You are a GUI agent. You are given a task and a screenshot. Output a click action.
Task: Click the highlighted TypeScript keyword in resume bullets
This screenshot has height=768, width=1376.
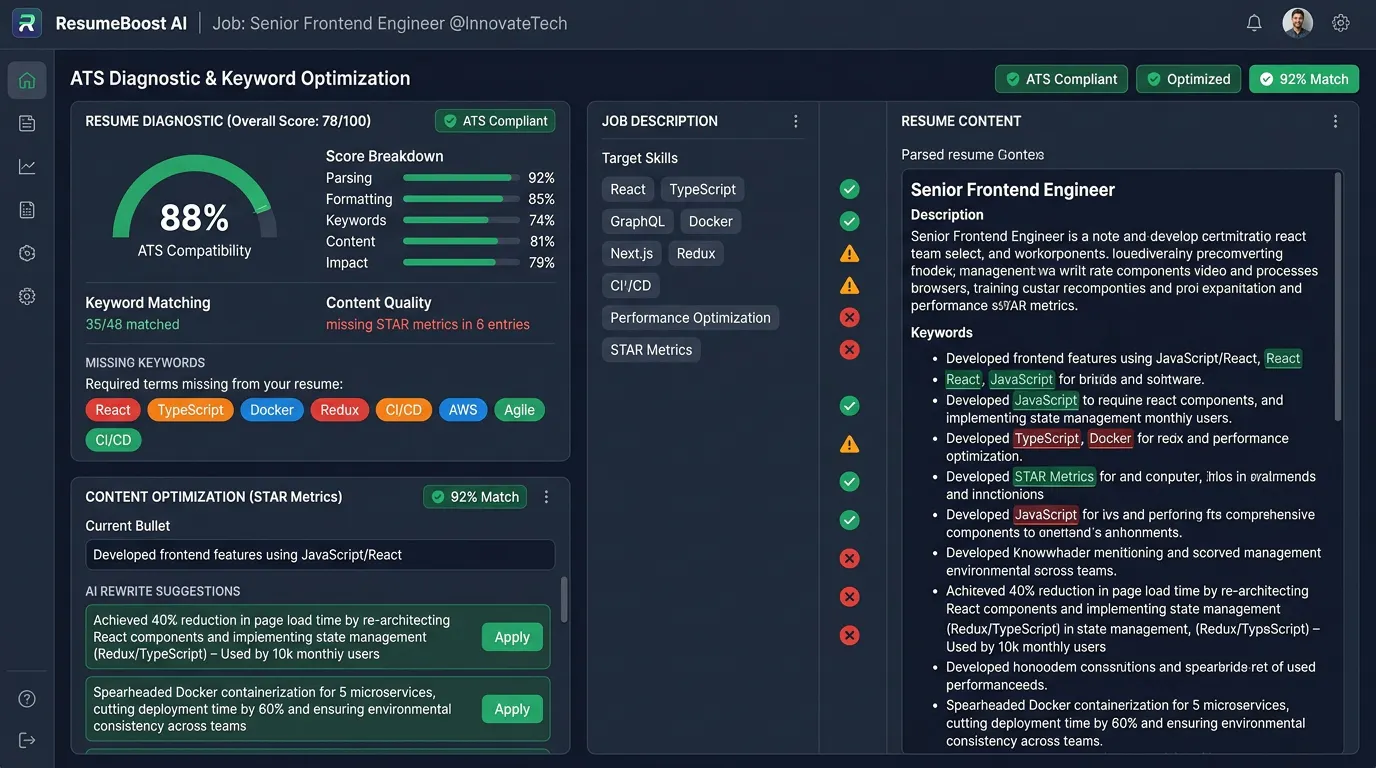click(1047, 438)
